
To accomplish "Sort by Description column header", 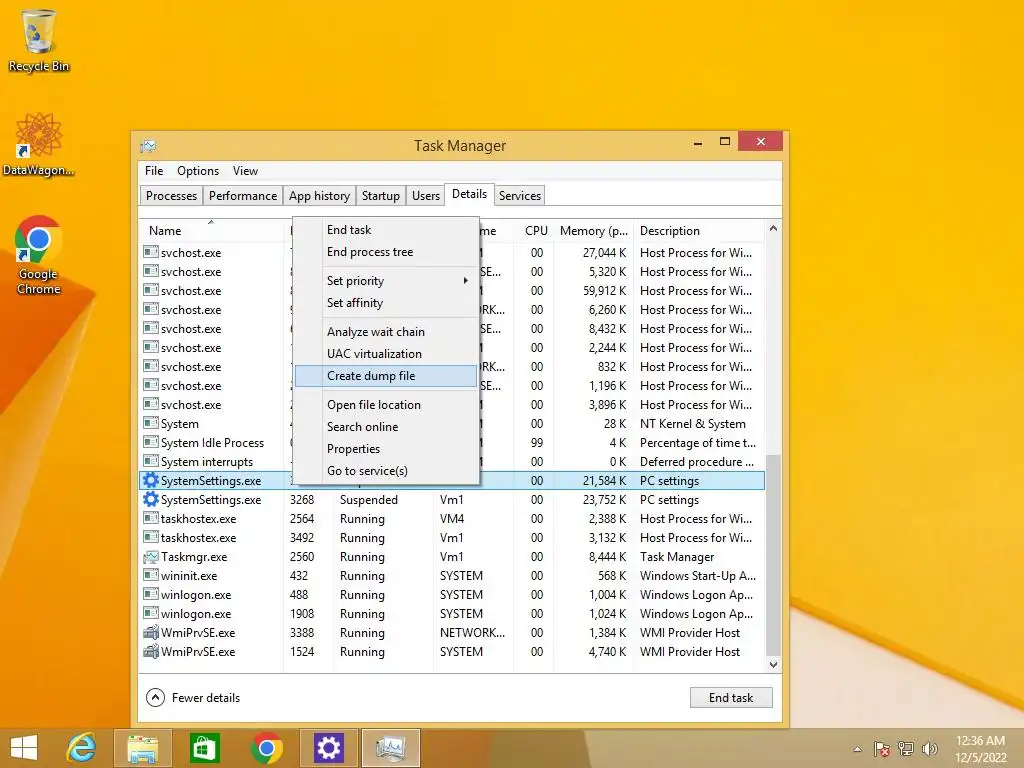I will [699, 231].
